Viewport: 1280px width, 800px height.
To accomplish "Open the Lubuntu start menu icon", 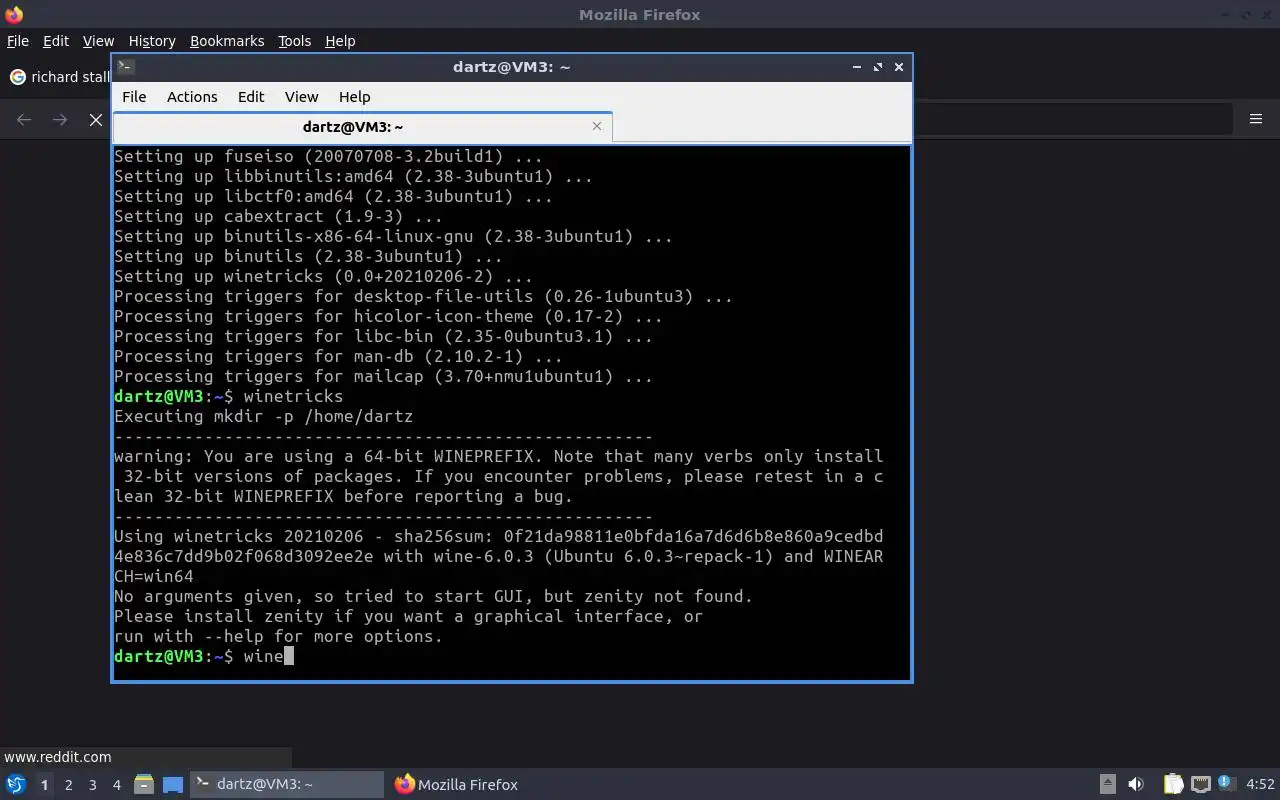I will (x=15, y=785).
